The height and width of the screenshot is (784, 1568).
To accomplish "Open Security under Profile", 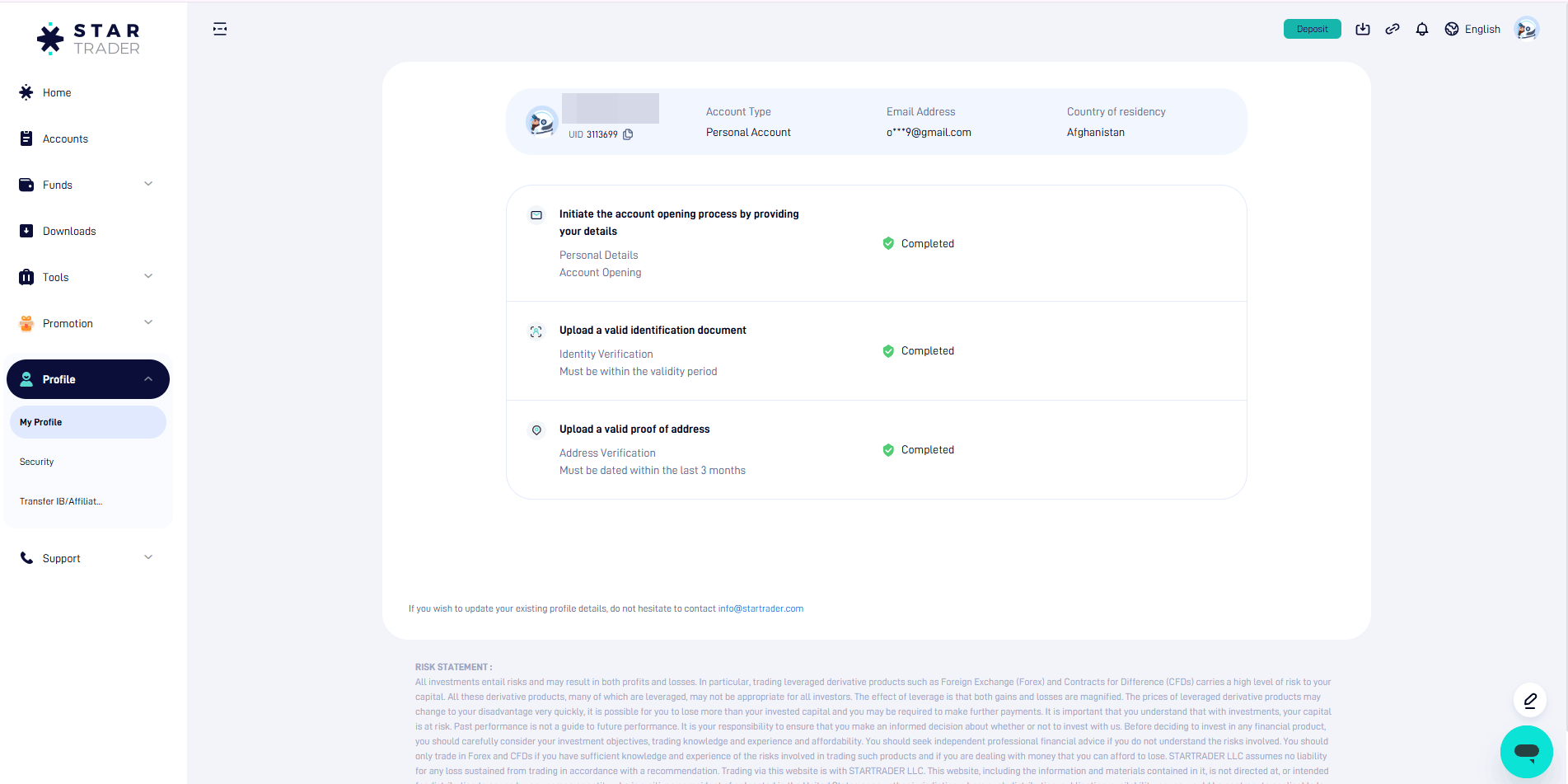I will click(x=37, y=462).
